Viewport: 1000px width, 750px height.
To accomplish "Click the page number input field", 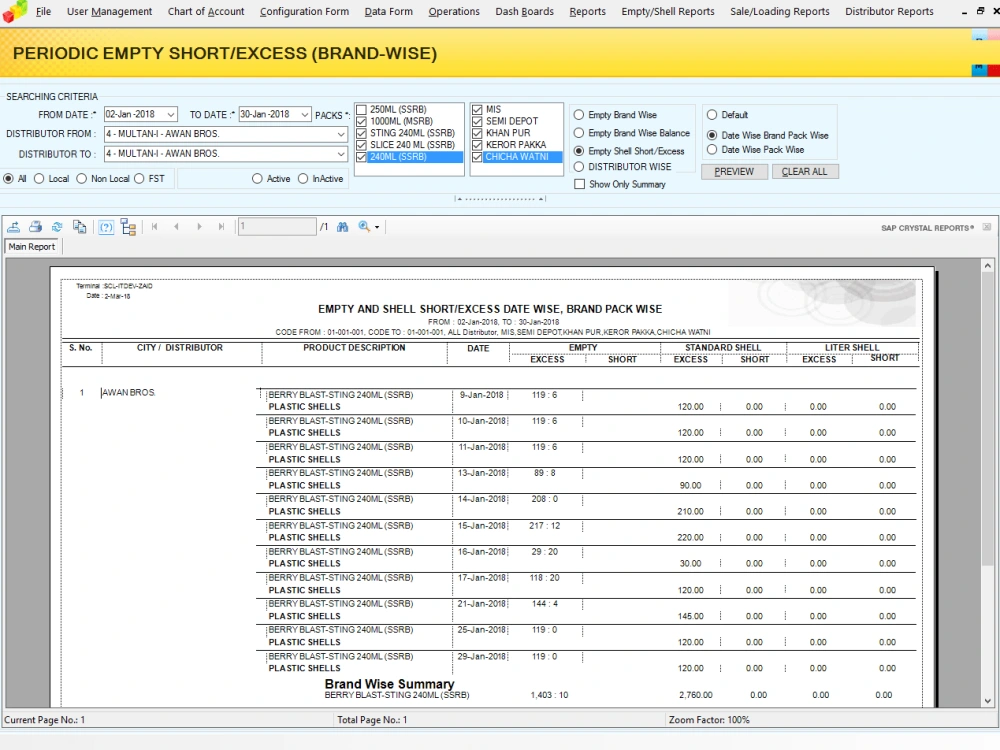I will click(x=277, y=226).
